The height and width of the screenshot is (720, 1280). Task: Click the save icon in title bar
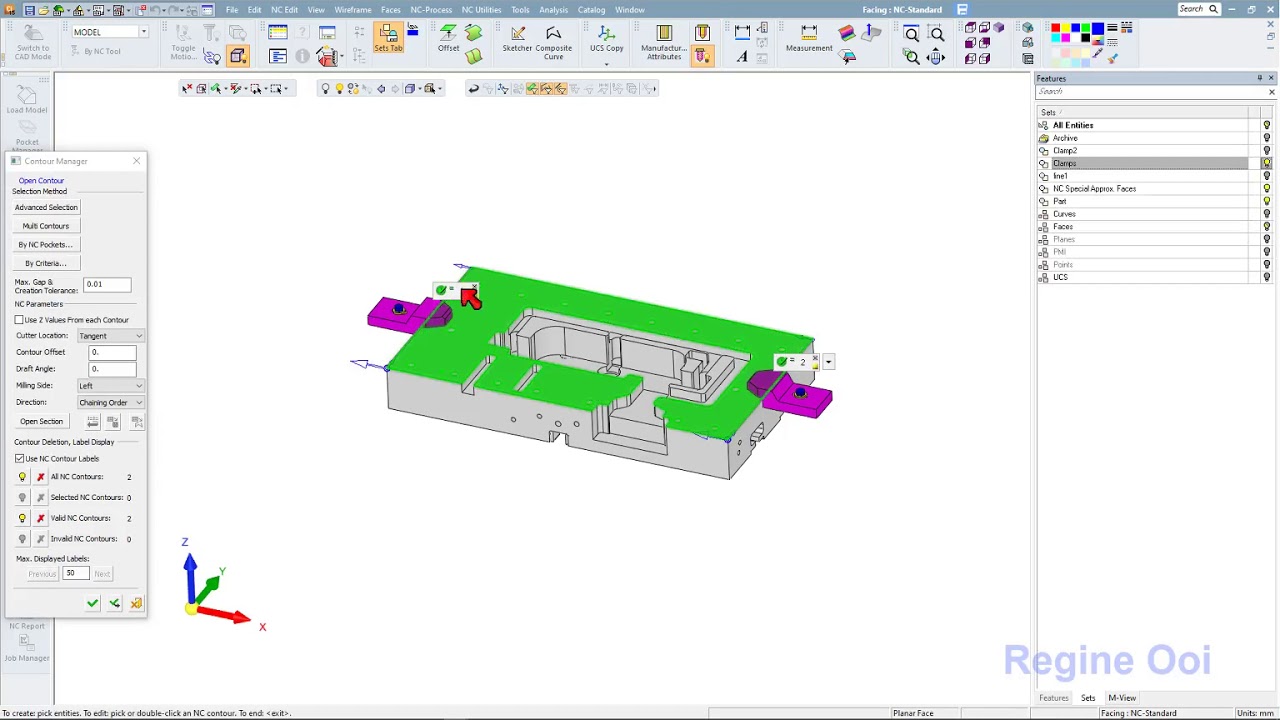coord(29,10)
